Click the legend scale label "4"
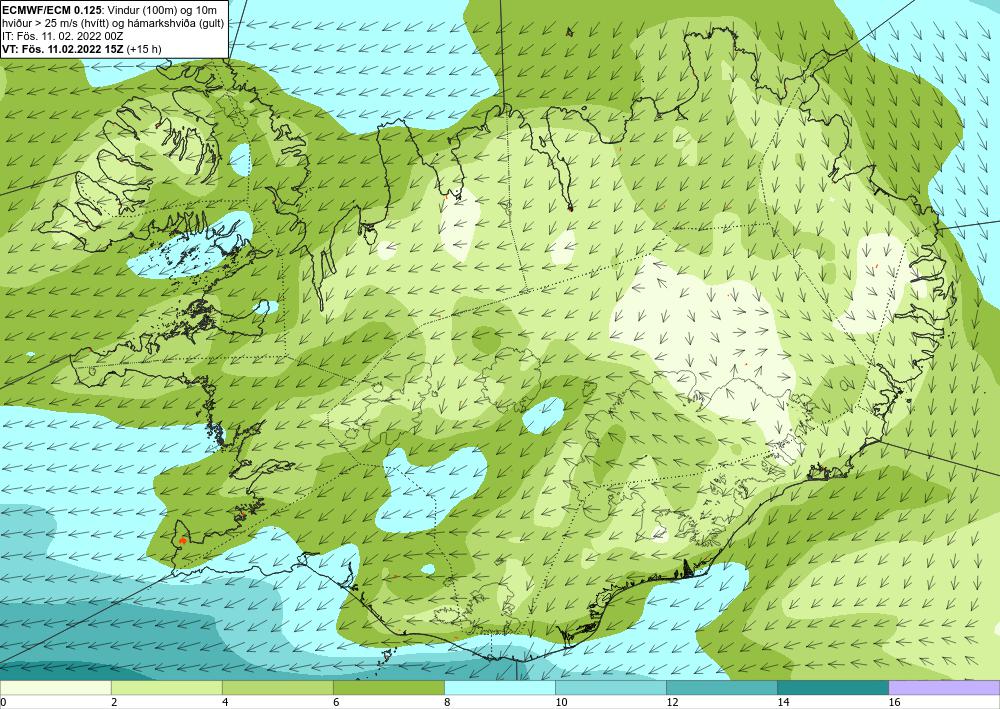The height and width of the screenshot is (709, 1000). (x=226, y=702)
